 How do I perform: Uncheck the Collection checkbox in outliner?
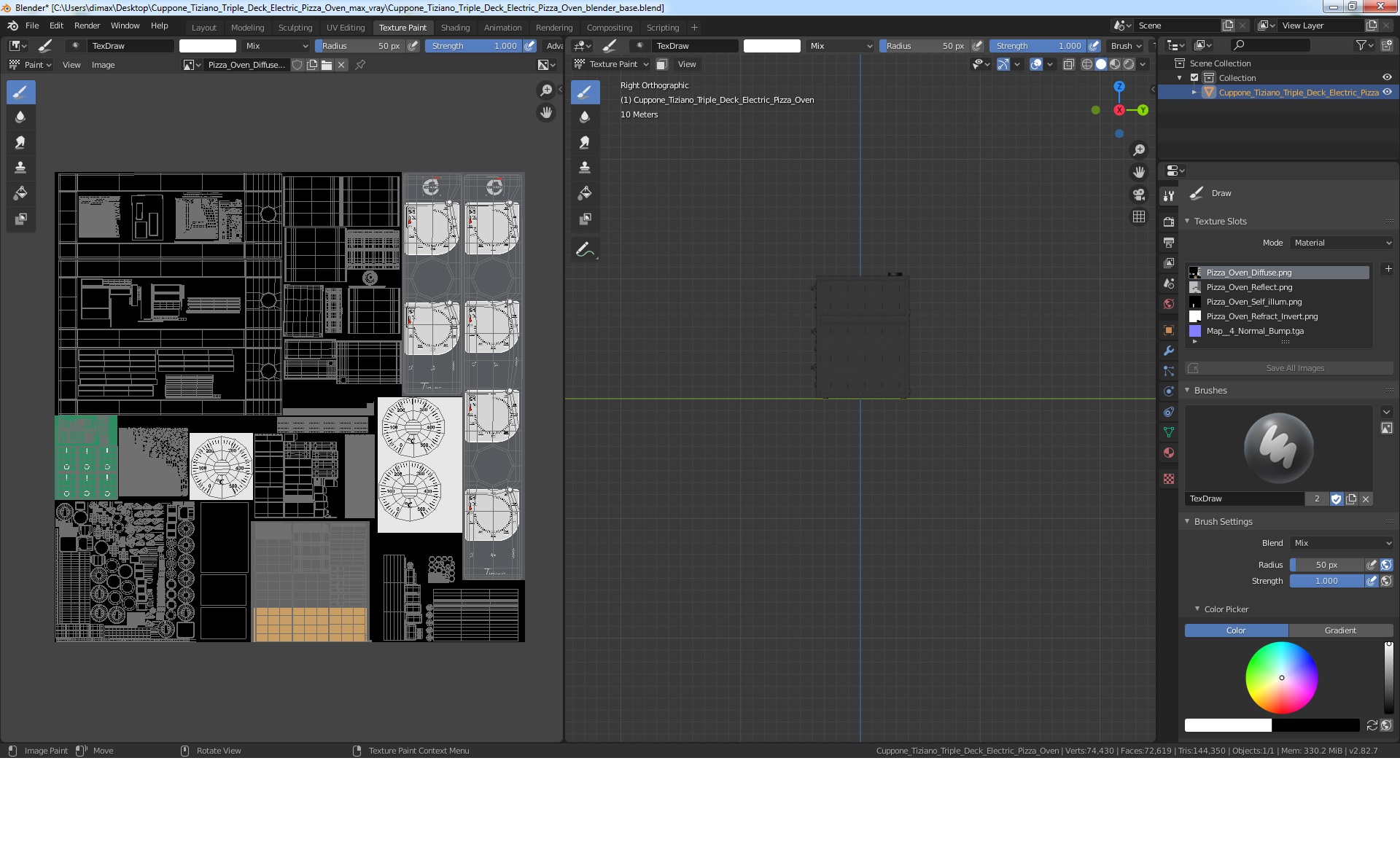pos(1194,78)
